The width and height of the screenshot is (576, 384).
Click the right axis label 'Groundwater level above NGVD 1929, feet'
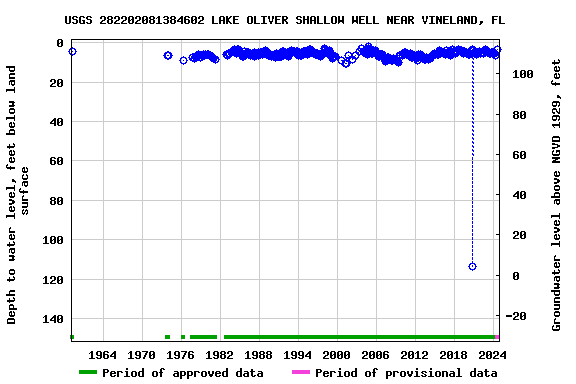pyautogui.click(x=556, y=195)
